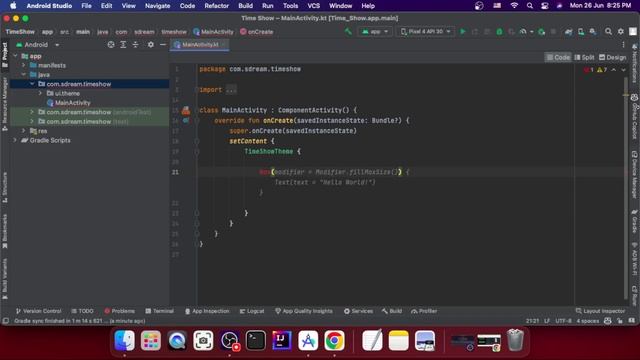Collapse all in Project panel
This screenshot has height=360, width=640.
[x=136, y=44]
